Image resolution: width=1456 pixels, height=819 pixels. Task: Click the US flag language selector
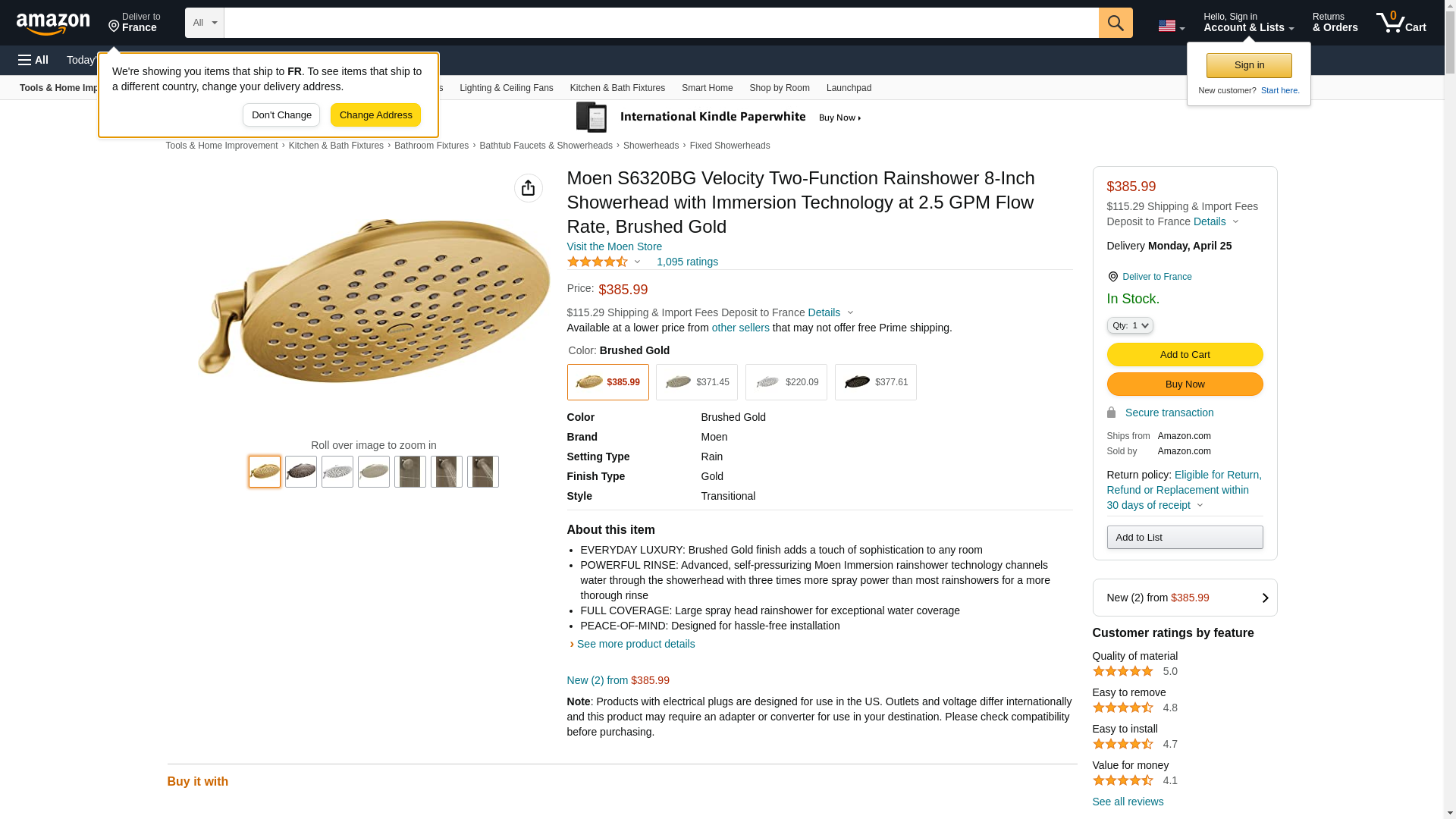1171,26
